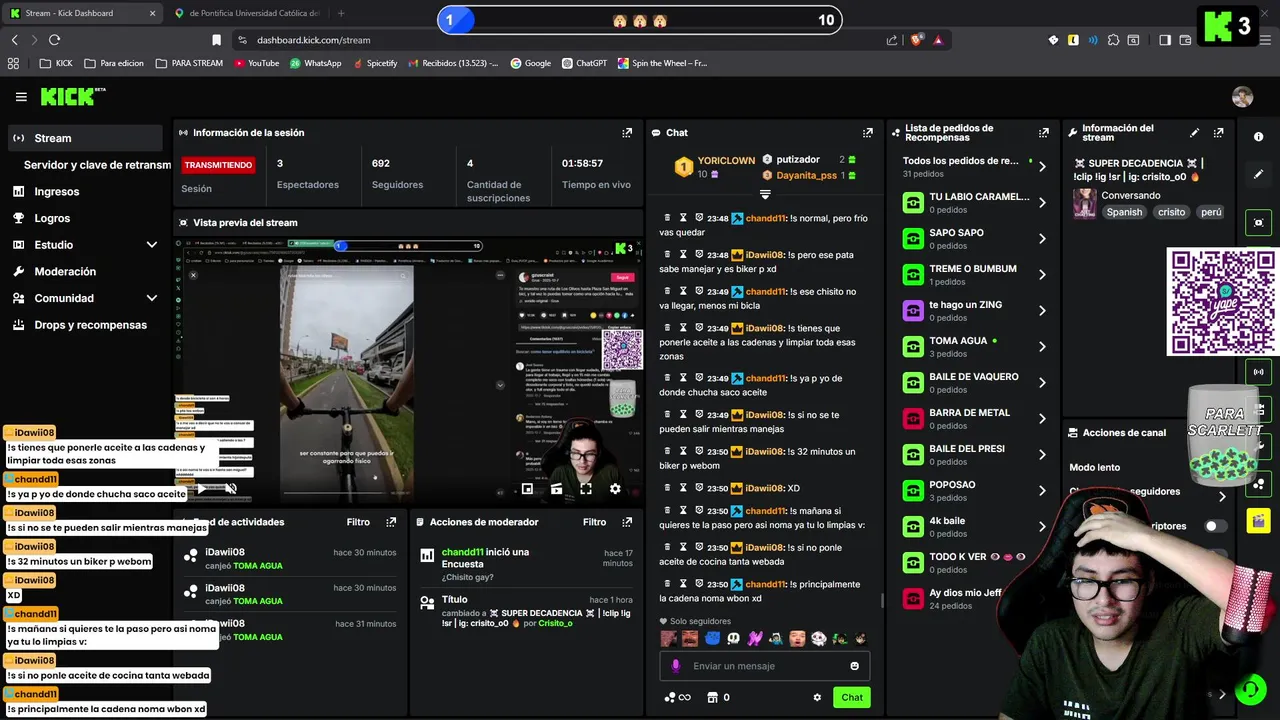The height and width of the screenshot is (720, 1280).
Task: Expand the te hago un ZING reward
Action: click(1042, 310)
